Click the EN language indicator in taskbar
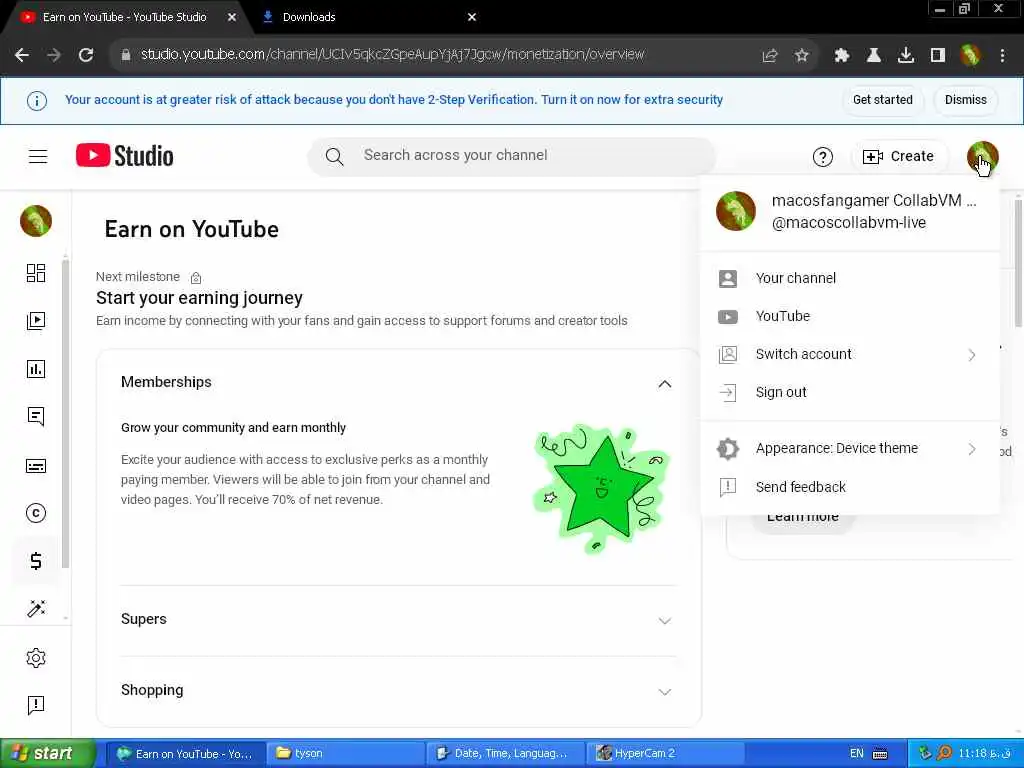 click(856, 754)
